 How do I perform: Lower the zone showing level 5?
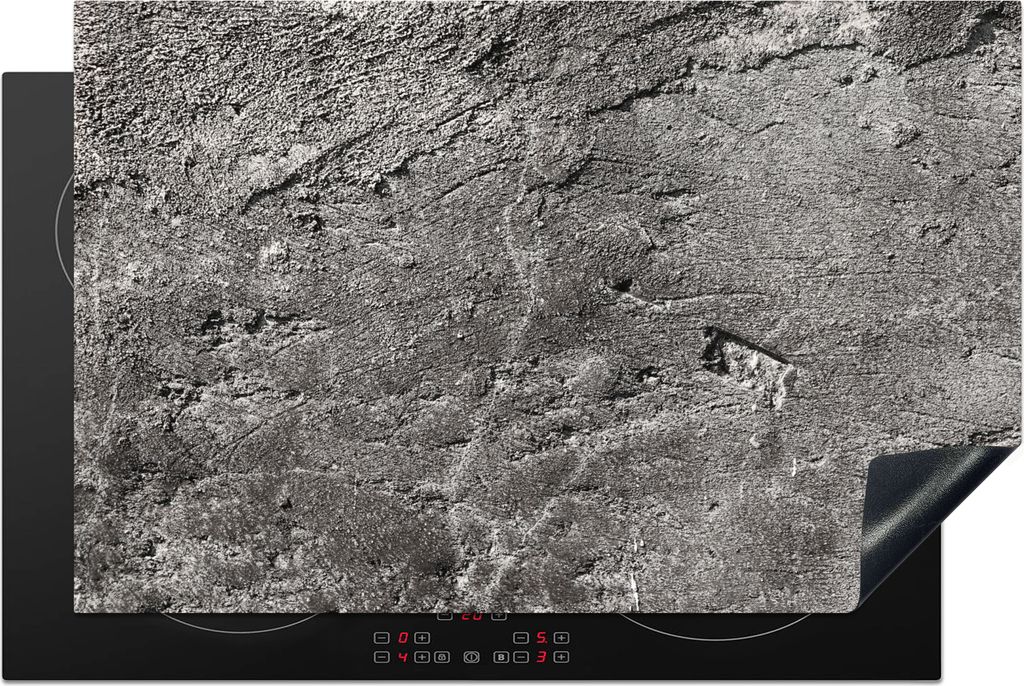coord(521,638)
